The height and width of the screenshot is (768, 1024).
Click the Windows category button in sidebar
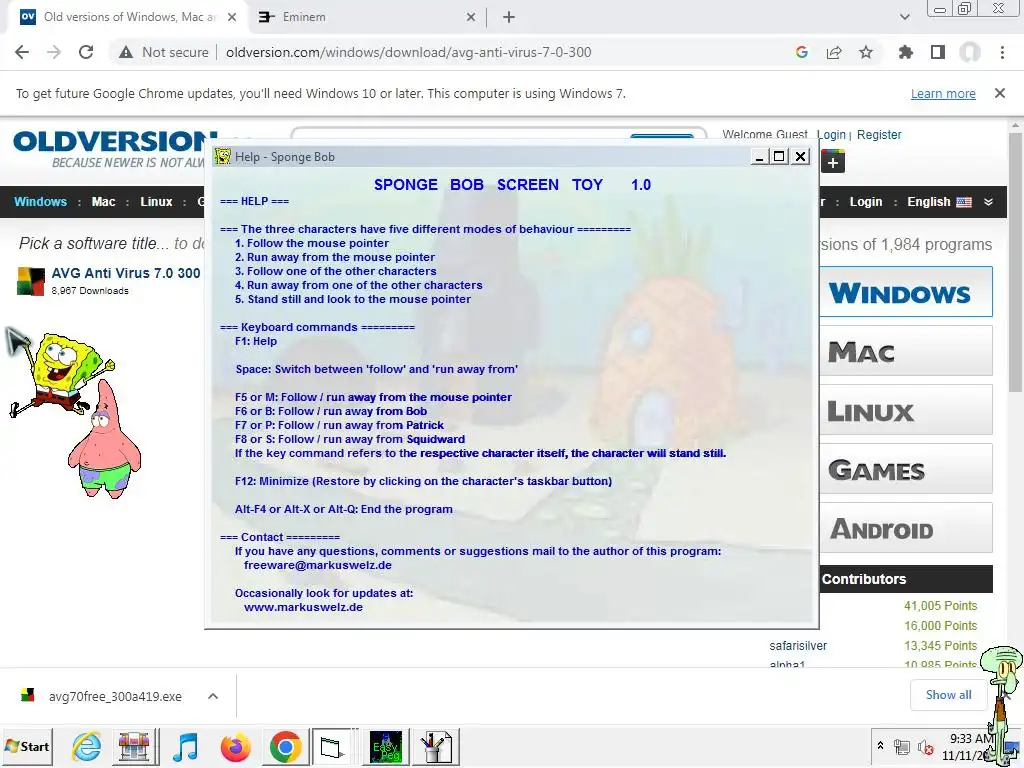[905, 292]
